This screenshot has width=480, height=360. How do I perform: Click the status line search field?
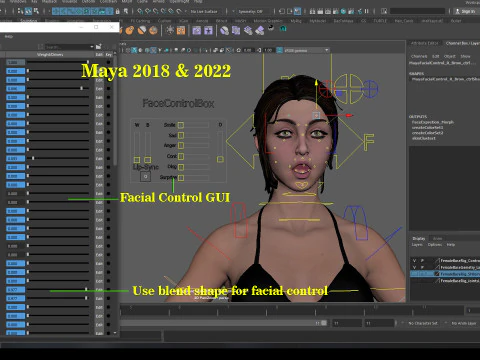(417, 11)
